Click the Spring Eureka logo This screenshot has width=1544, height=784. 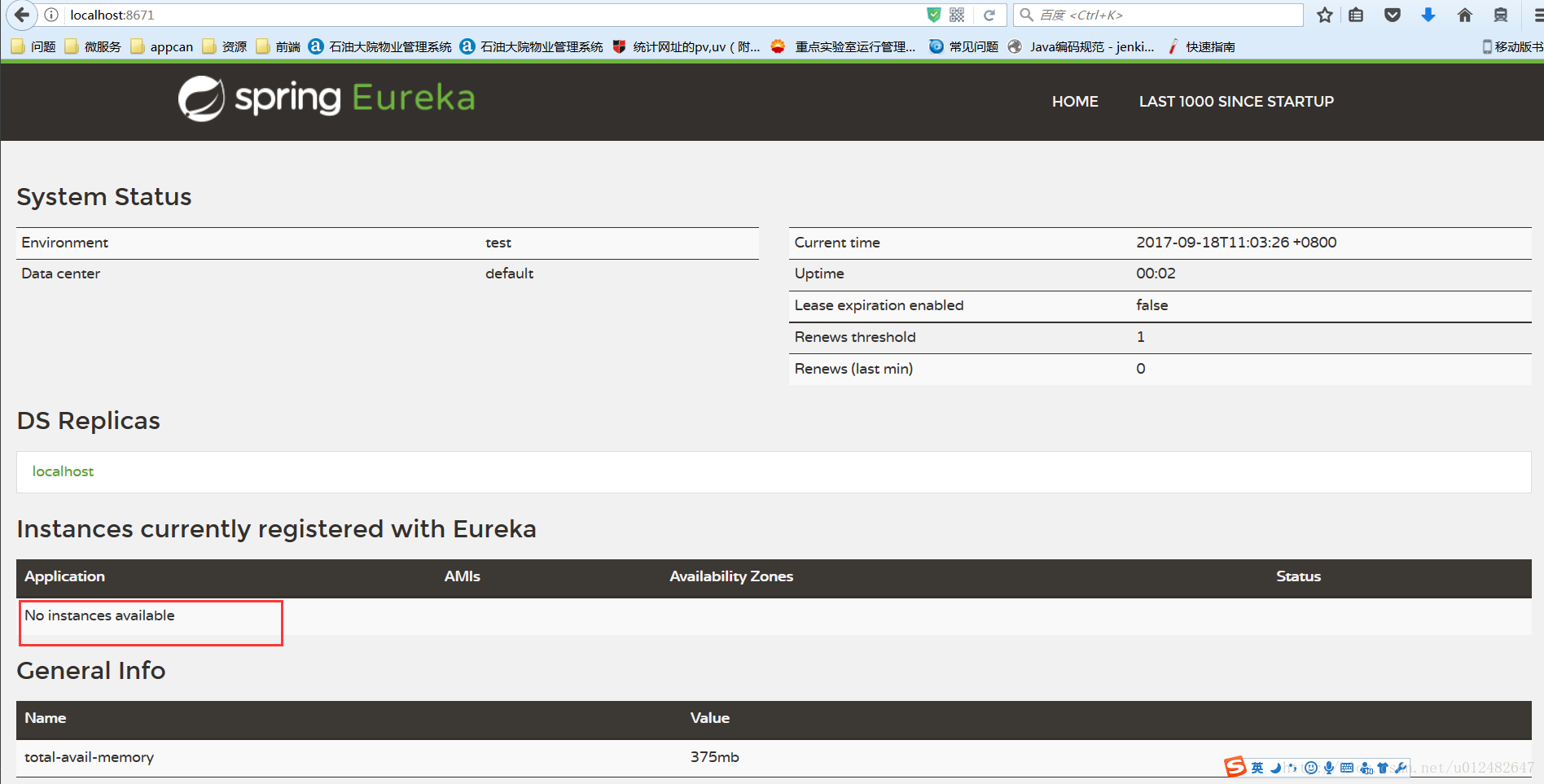pyautogui.click(x=327, y=99)
